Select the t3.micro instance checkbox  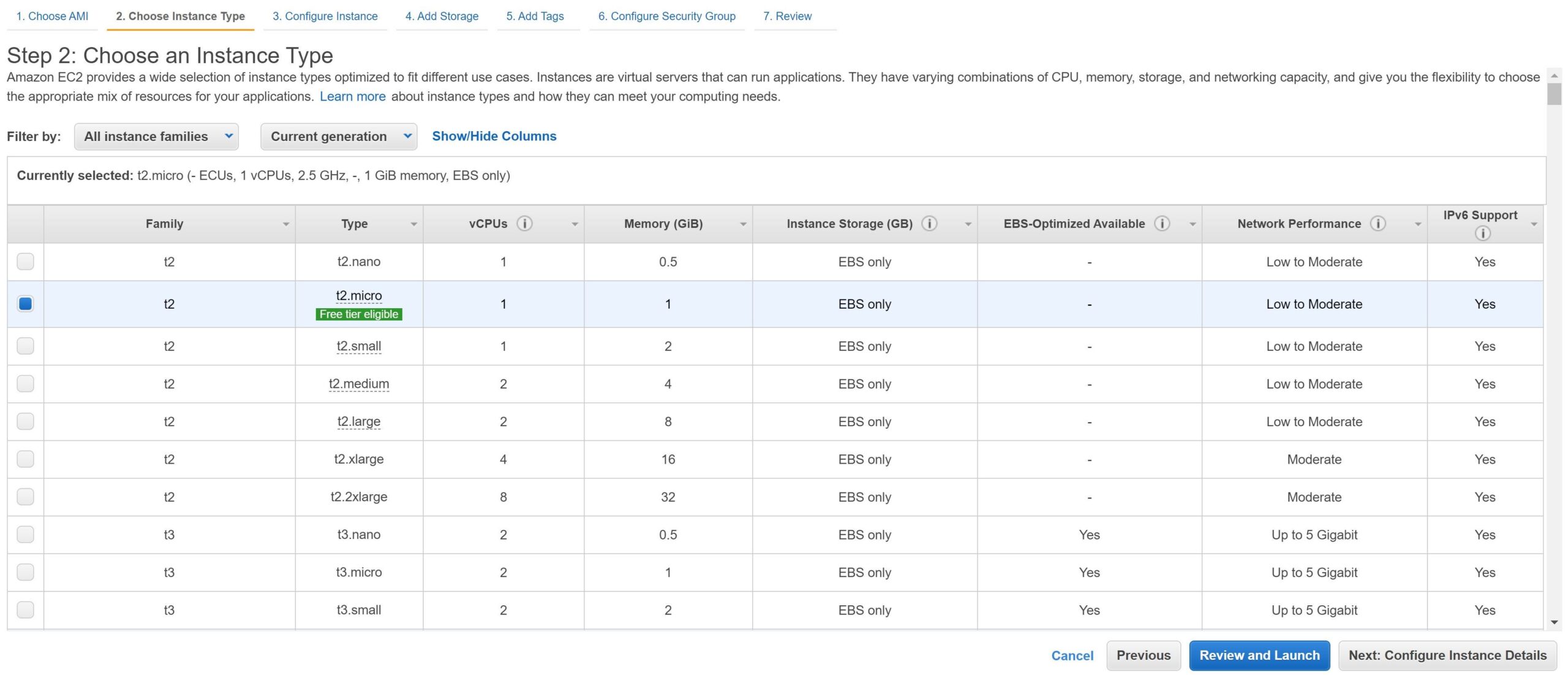(x=25, y=572)
